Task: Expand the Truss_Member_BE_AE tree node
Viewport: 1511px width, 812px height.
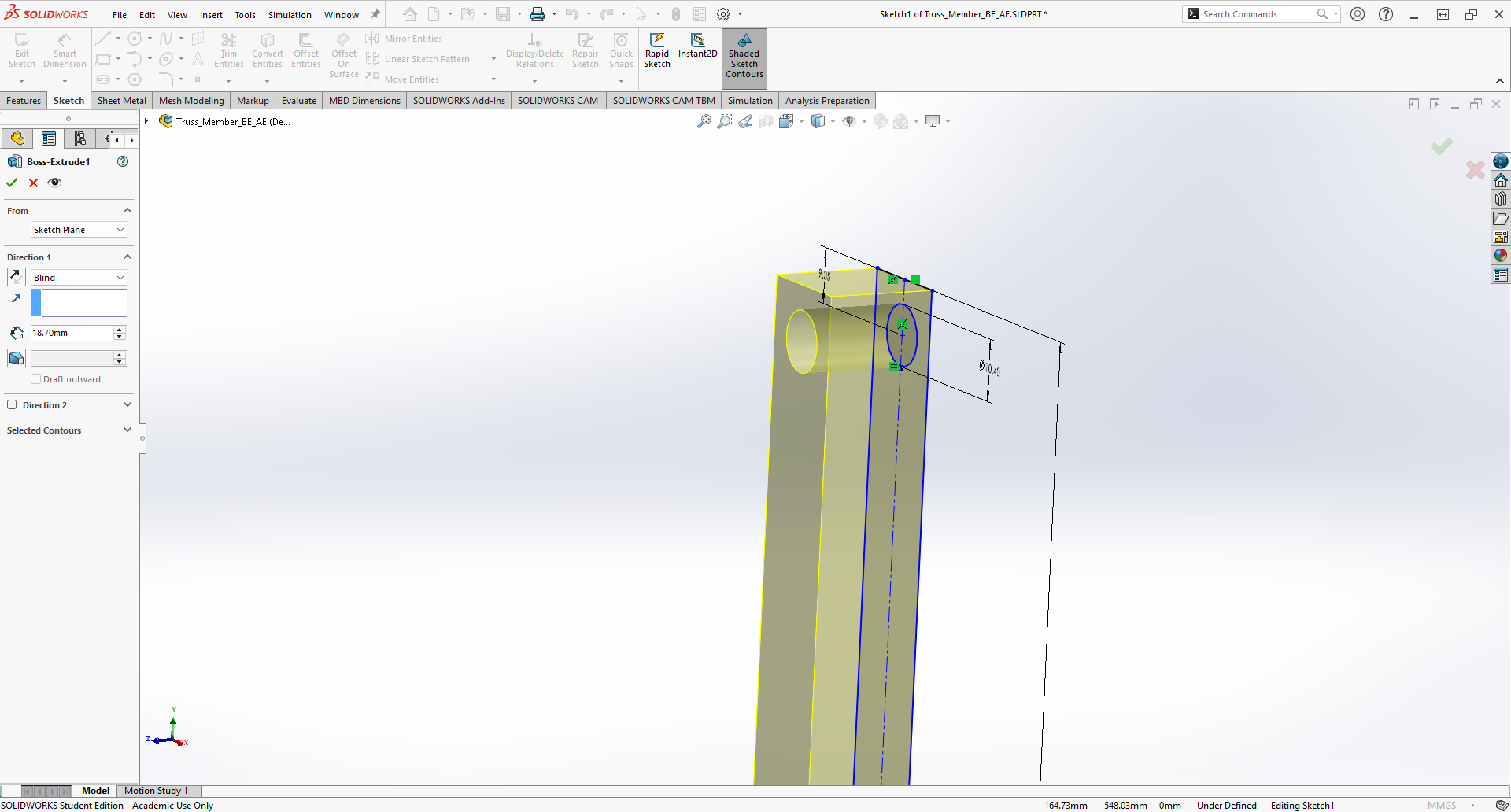Action: [146, 121]
